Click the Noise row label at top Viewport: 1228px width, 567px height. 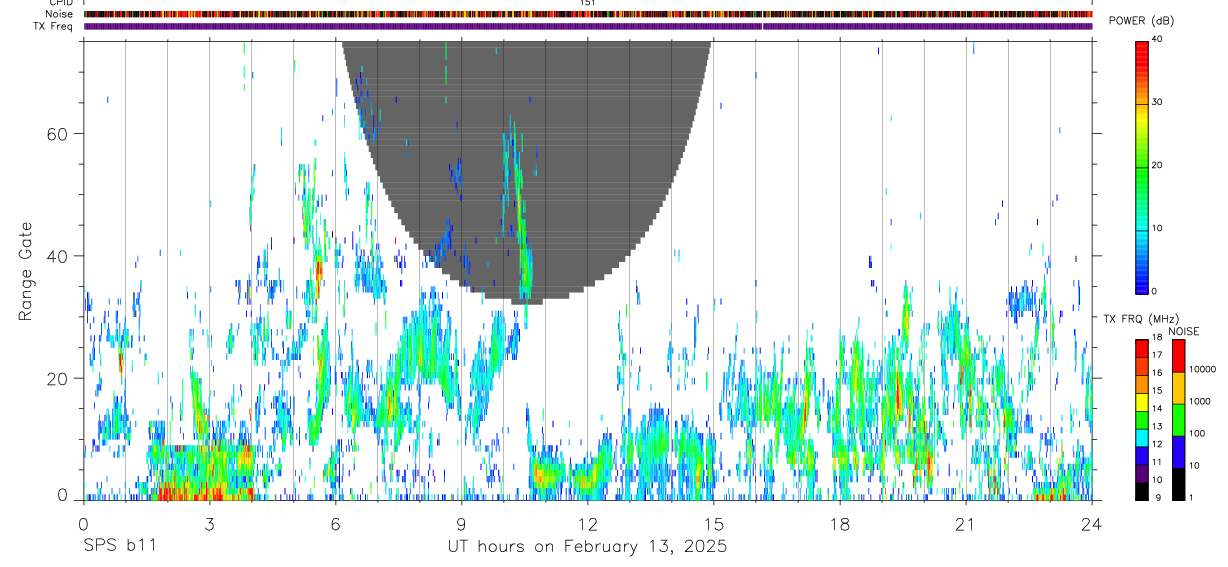(60, 14)
